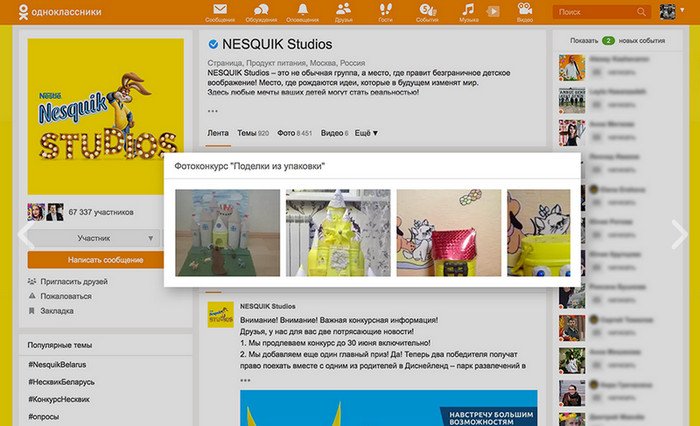The height and width of the screenshot is (426, 700).
Task: Open the user avatar in top bar
Action: pos(667,12)
